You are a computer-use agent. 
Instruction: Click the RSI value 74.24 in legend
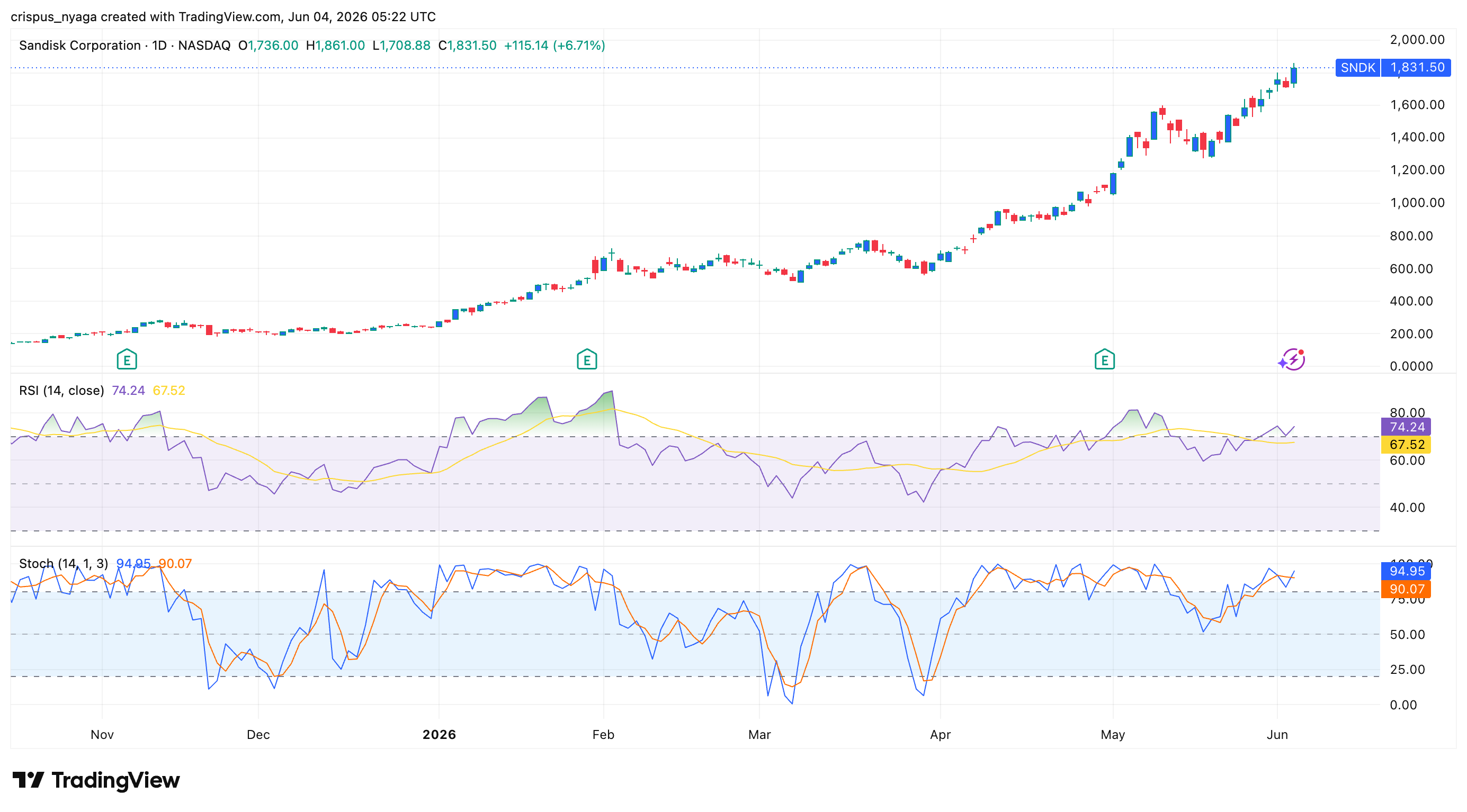point(128,390)
